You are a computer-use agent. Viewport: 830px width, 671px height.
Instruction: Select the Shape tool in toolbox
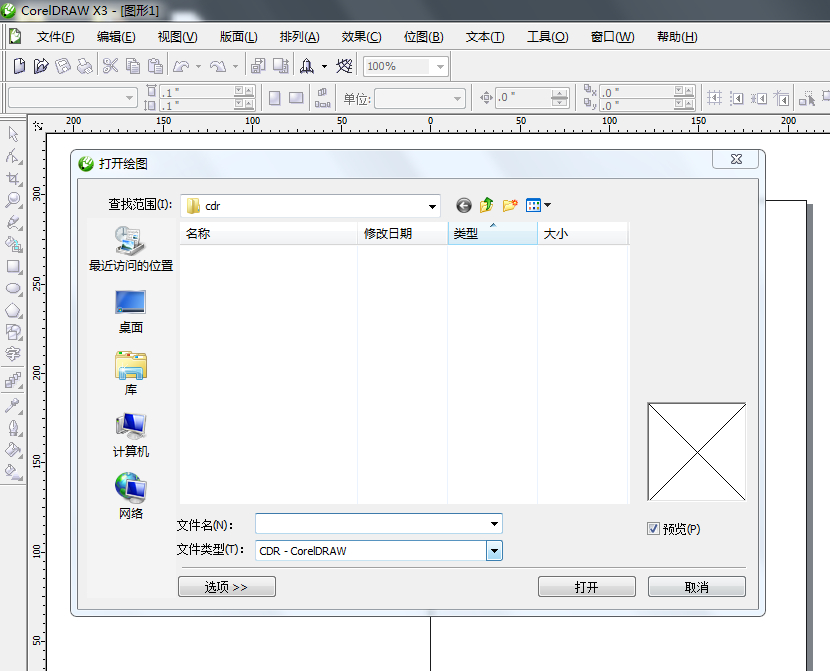click(x=13, y=157)
